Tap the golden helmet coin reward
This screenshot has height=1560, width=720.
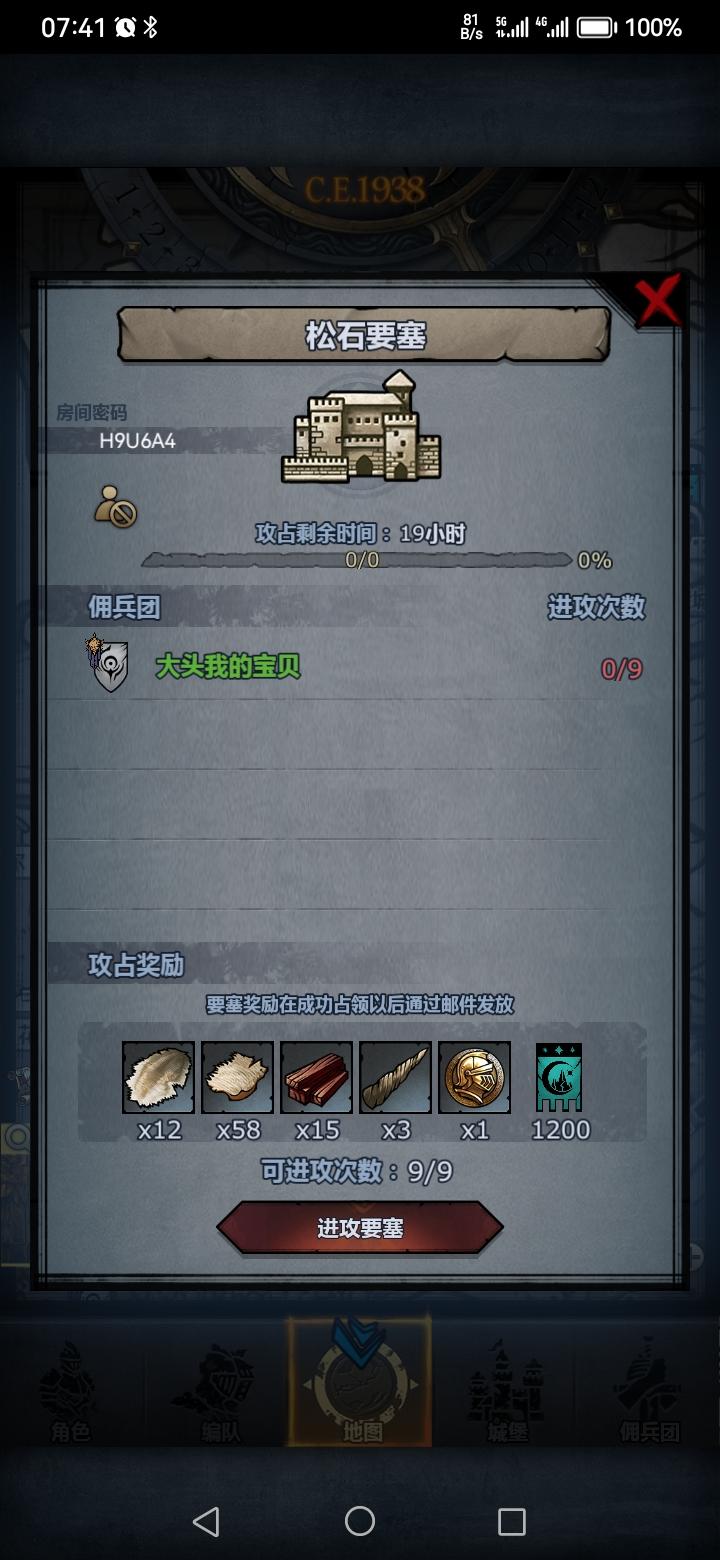click(x=474, y=1077)
